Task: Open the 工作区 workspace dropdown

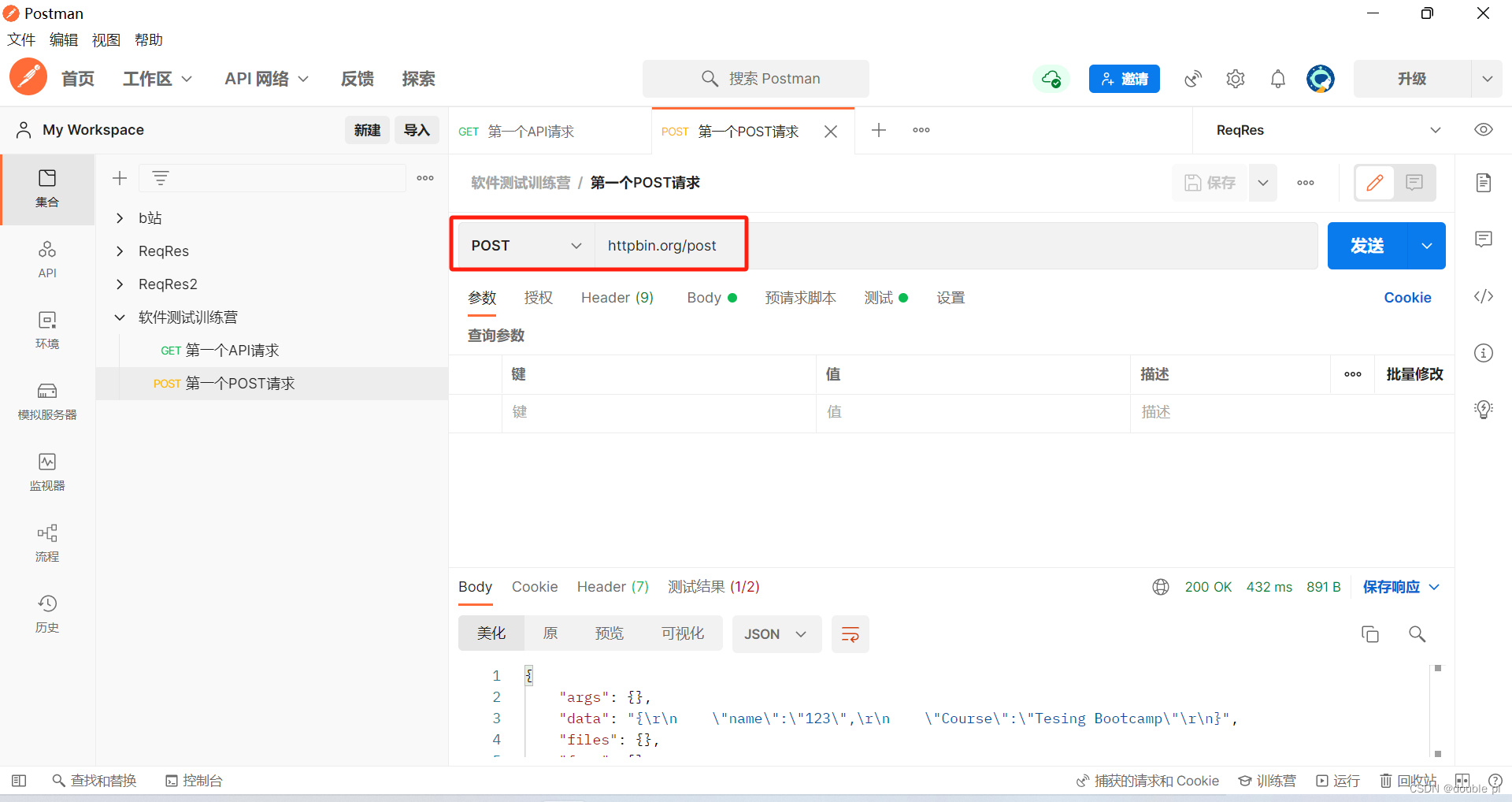Action: click(x=157, y=79)
